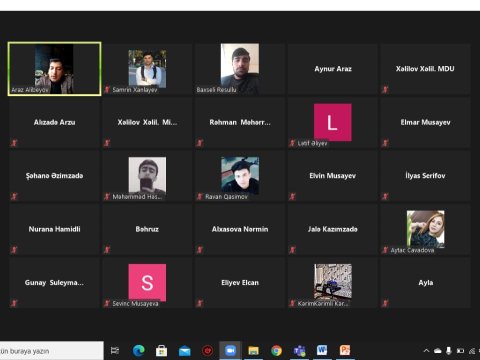Viewport: 480px width, 360px height.
Task: Open Microsoft Teams taskbar icon
Action: tap(299, 351)
